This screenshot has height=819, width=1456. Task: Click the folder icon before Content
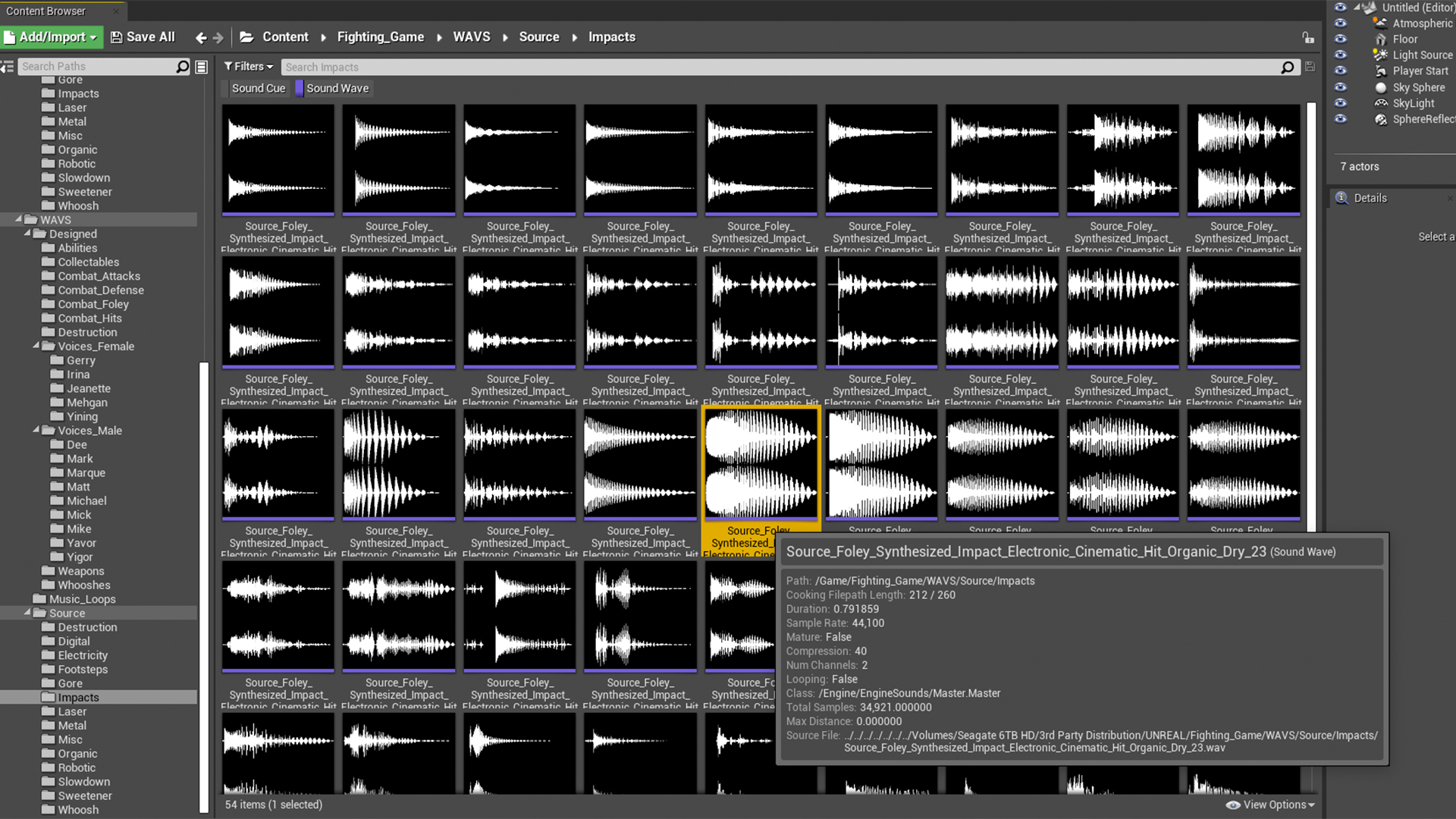click(x=246, y=37)
